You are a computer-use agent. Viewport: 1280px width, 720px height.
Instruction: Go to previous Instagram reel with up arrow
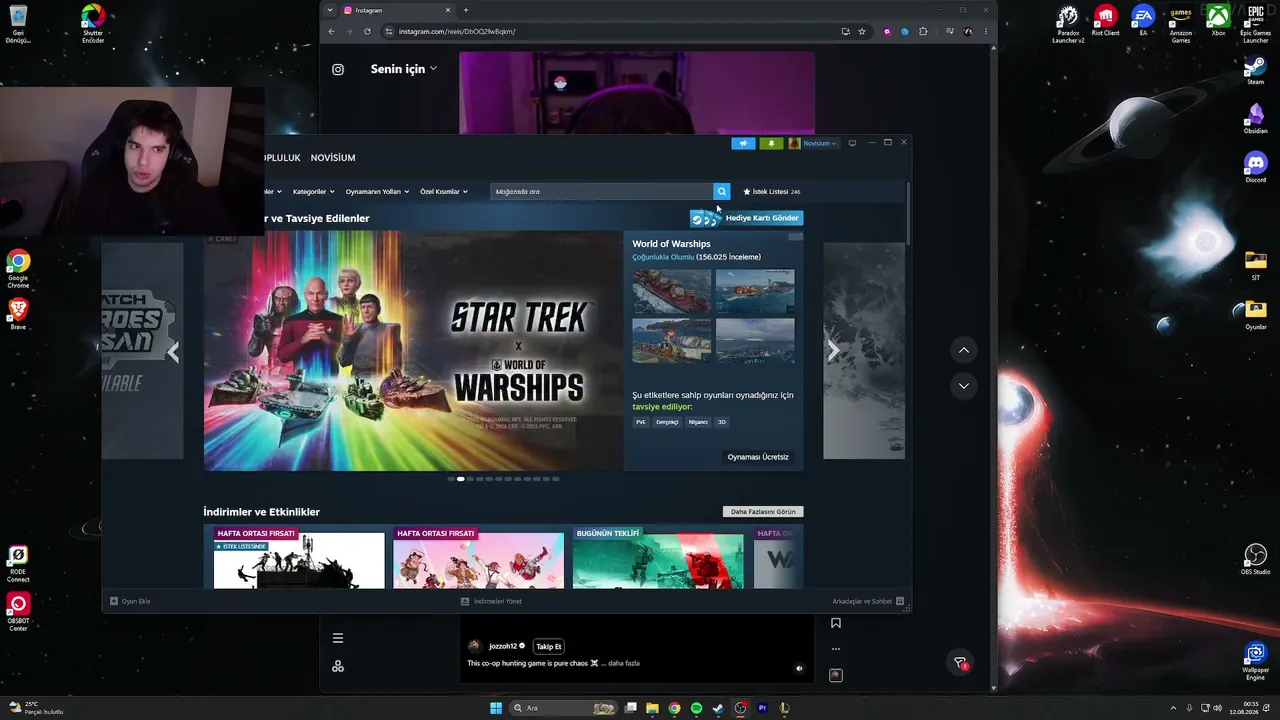pyautogui.click(x=963, y=350)
